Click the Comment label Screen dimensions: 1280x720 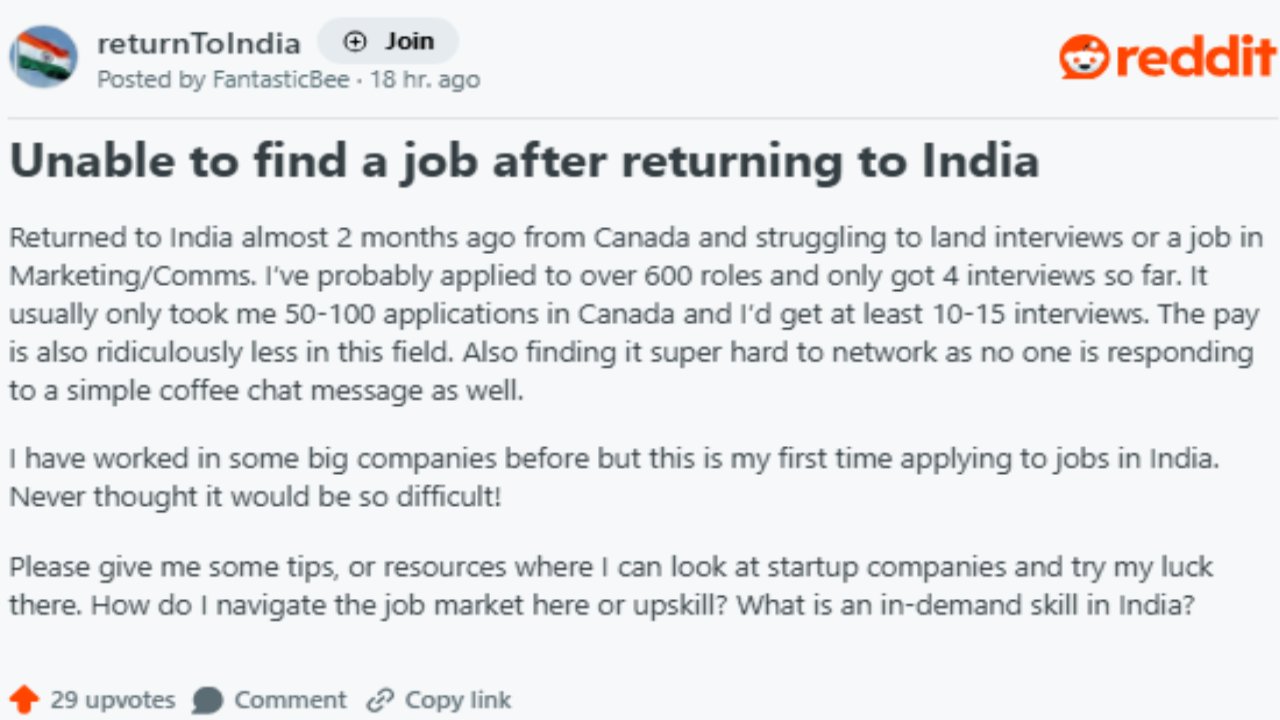[x=290, y=699]
